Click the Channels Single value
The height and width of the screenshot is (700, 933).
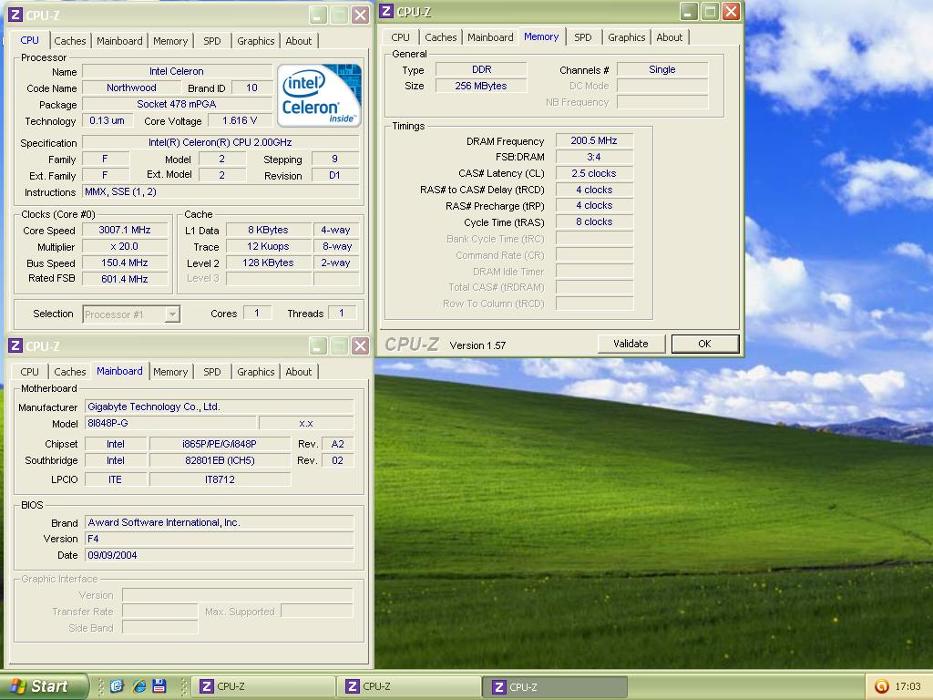tap(662, 70)
